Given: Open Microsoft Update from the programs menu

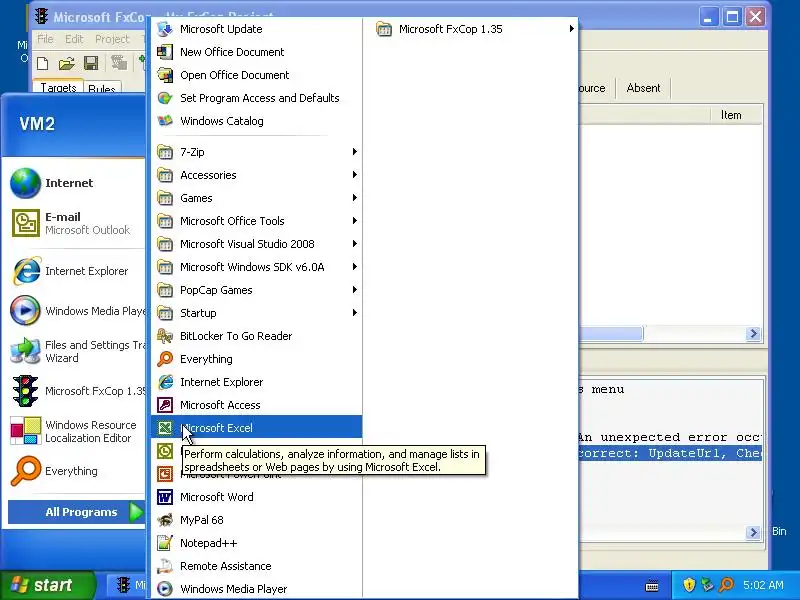Looking at the screenshot, I should click(256, 29).
